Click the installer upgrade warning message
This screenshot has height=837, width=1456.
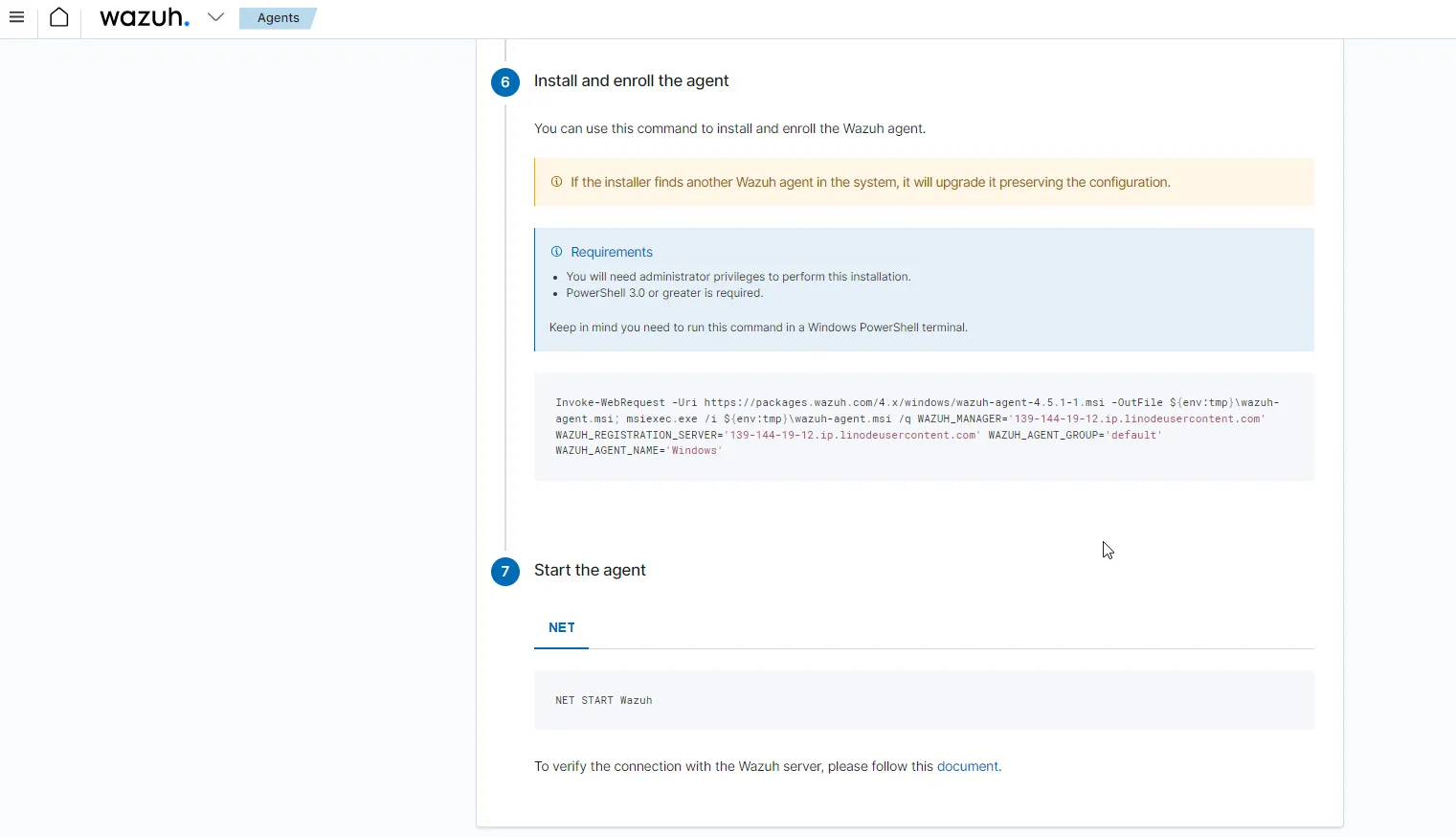pos(870,182)
